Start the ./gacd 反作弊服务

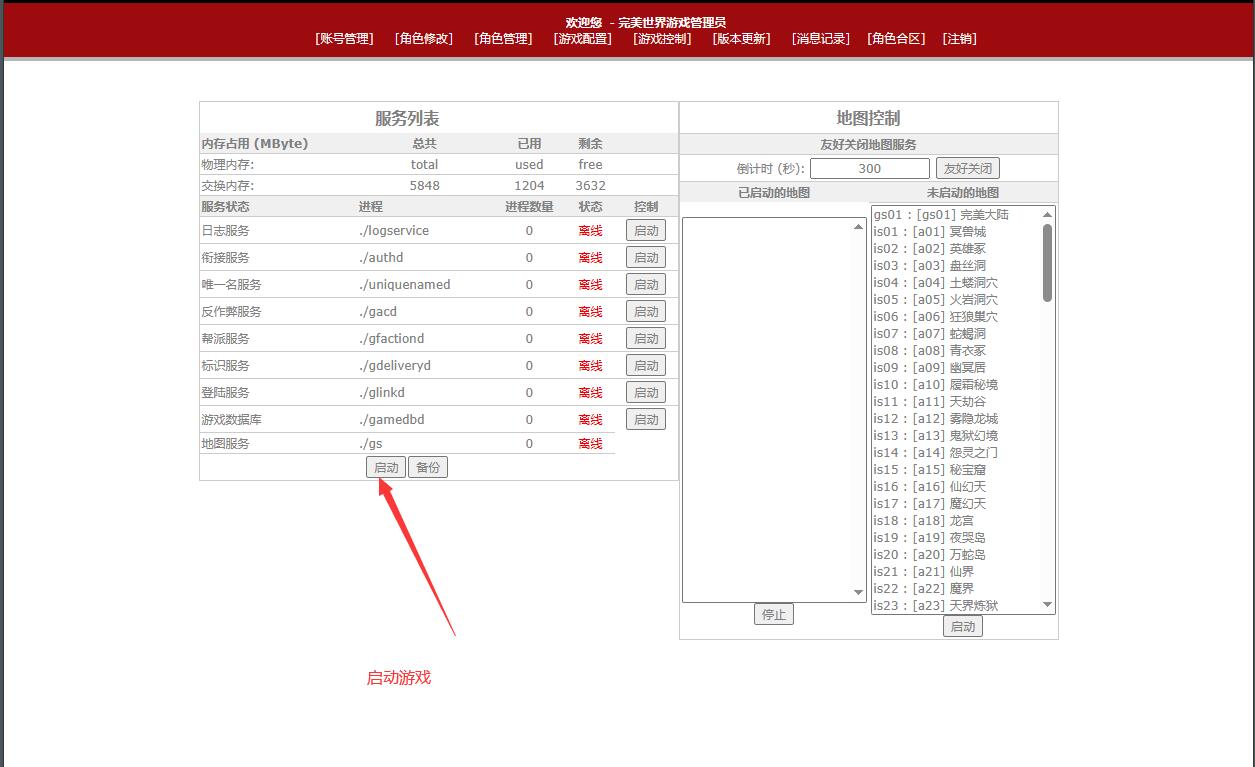[646, 312]
